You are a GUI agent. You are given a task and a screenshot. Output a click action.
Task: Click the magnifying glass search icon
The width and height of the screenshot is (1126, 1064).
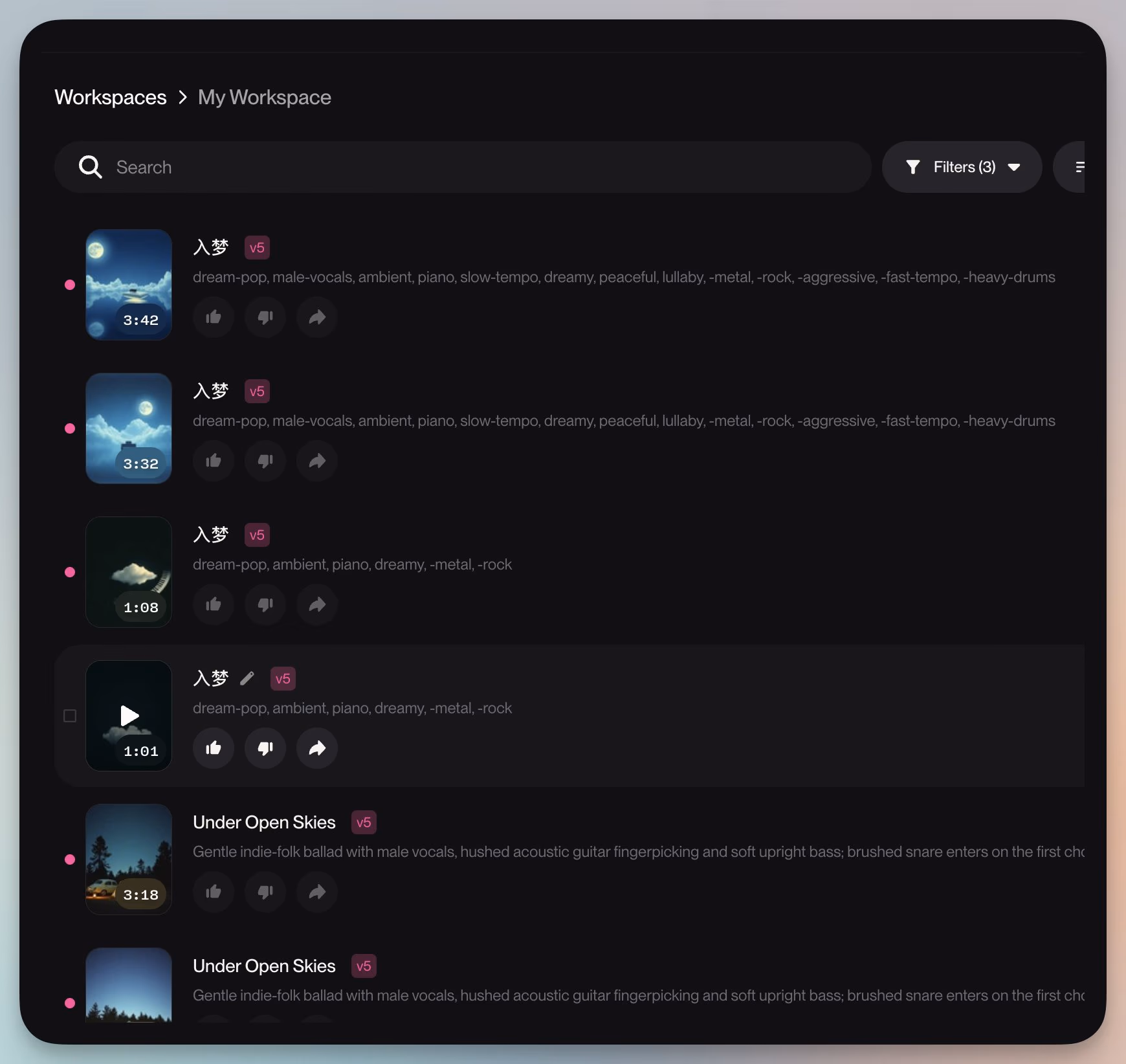(91, 167)
